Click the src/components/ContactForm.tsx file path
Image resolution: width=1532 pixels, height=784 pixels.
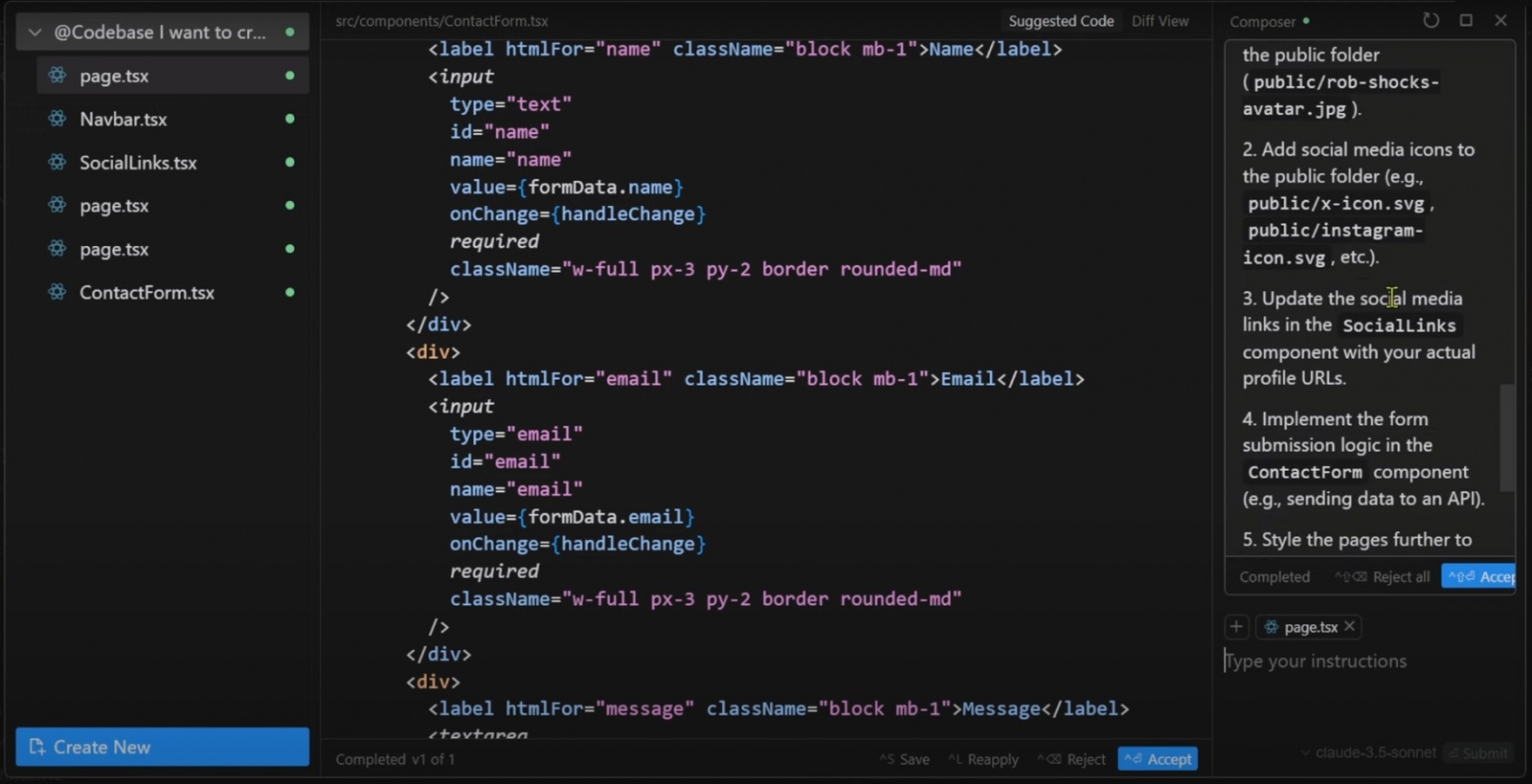pos(441,21)
